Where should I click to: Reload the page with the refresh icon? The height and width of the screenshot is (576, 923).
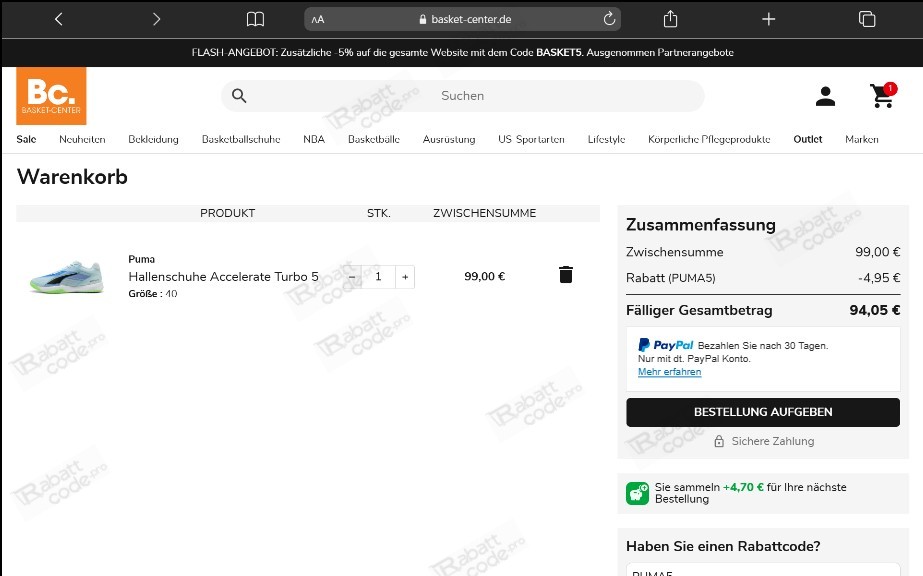(x=609, y=19)
